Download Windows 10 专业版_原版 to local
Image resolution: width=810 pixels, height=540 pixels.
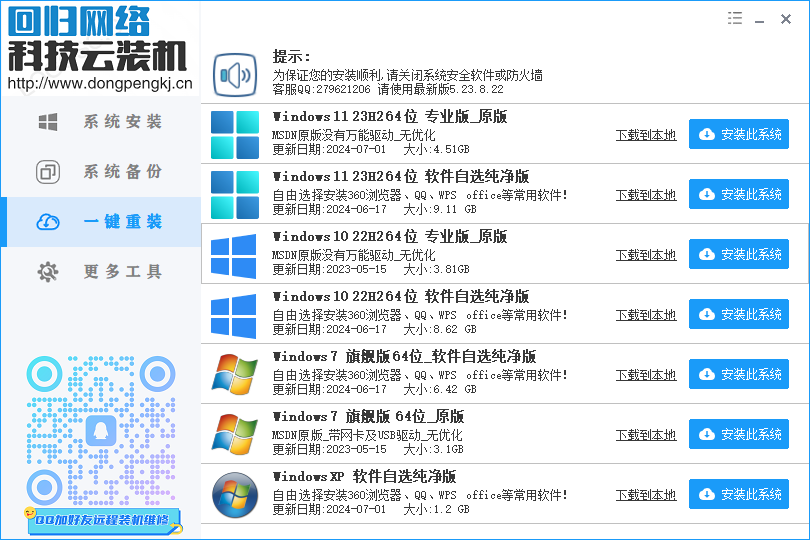click(x=646, y=255)
